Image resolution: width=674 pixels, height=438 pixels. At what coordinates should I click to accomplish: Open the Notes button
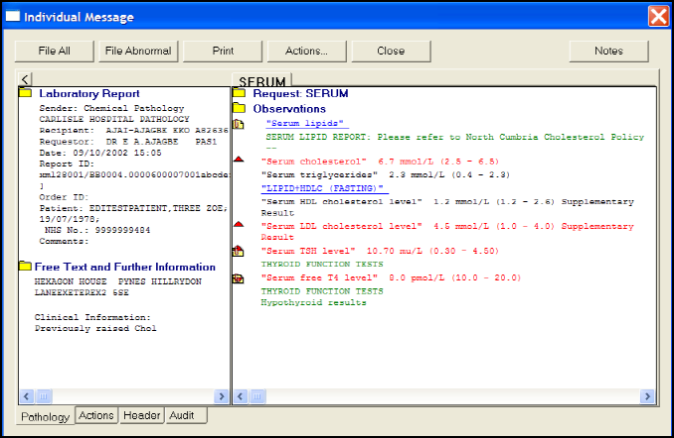click(x=608, y=50)
